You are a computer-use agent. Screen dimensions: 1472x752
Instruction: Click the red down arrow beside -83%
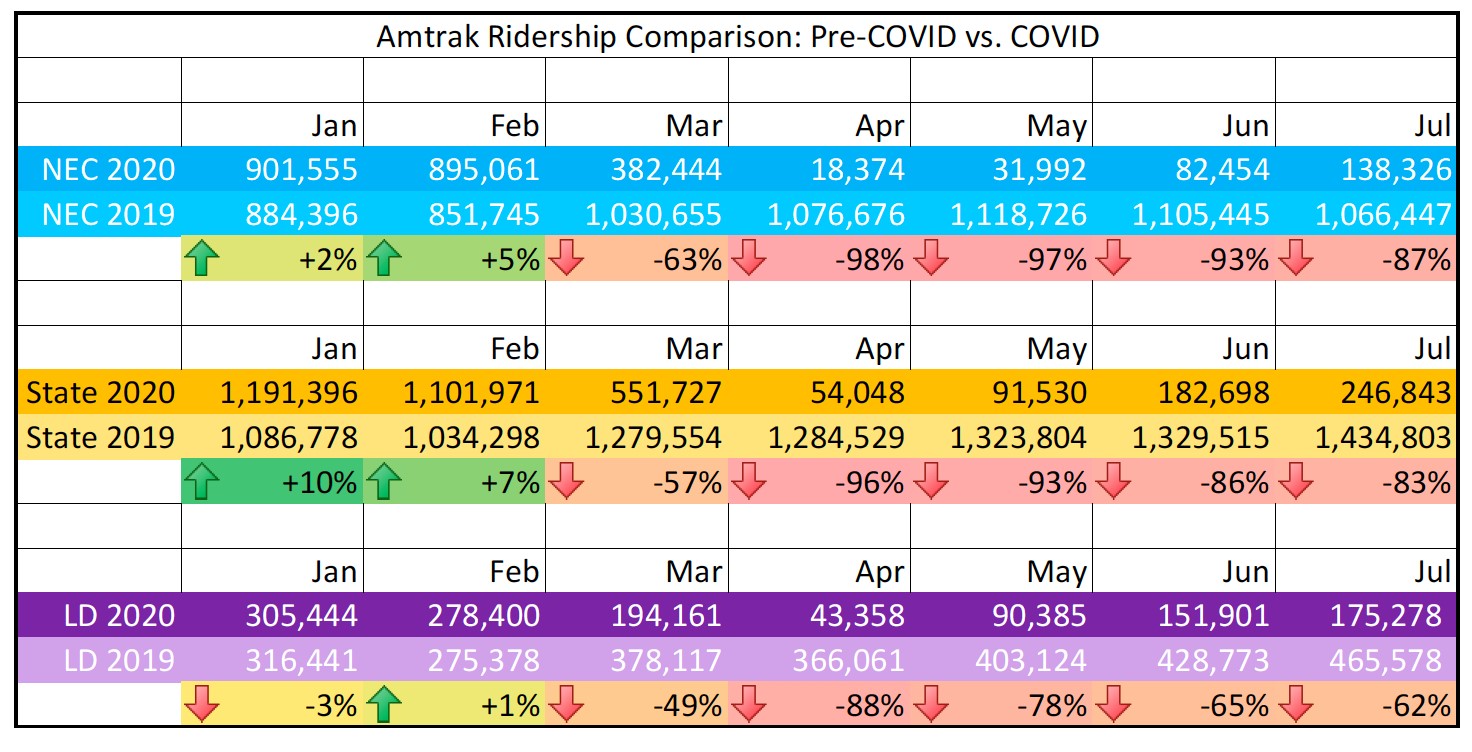(1296, 484)
